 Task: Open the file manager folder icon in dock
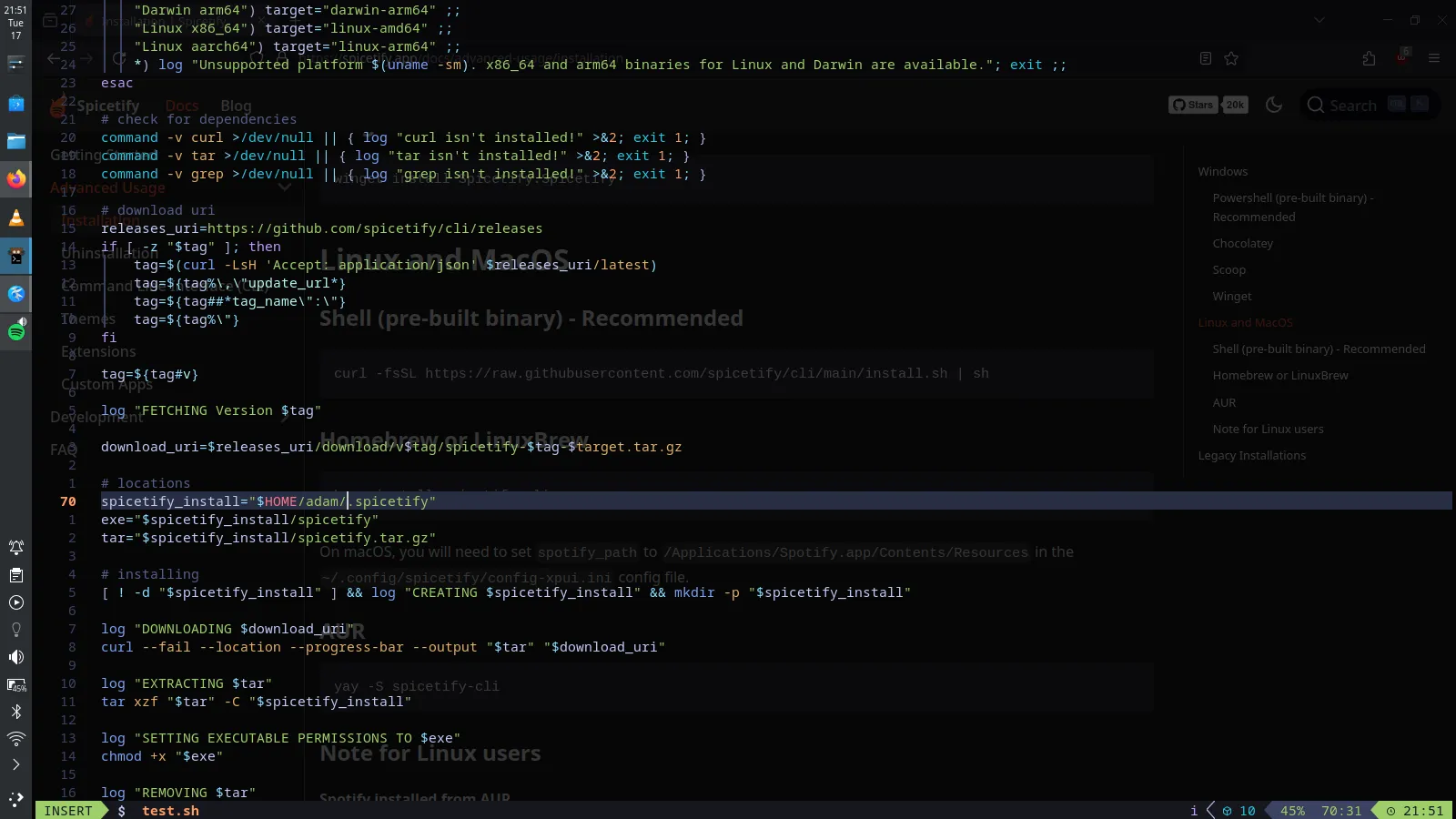coord(16,141)
